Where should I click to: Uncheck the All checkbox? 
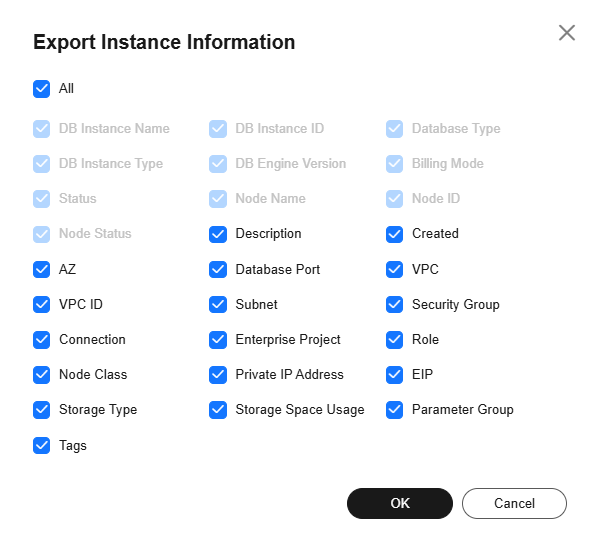tap(41, 89)
